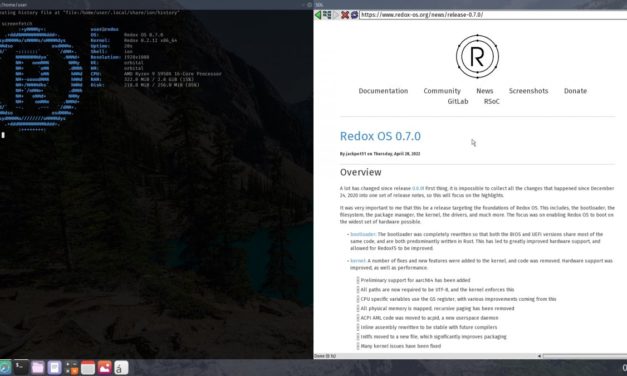Open the teal launcher icon in the taskbar
The height and width of the screenshot is (376, 627).
coord(5,367)
